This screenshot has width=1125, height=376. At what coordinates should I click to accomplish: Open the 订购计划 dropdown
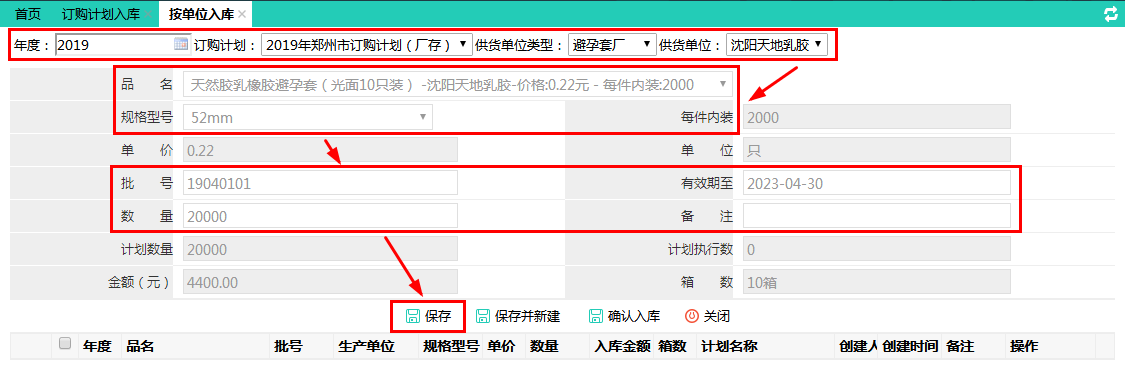point(367,45)
